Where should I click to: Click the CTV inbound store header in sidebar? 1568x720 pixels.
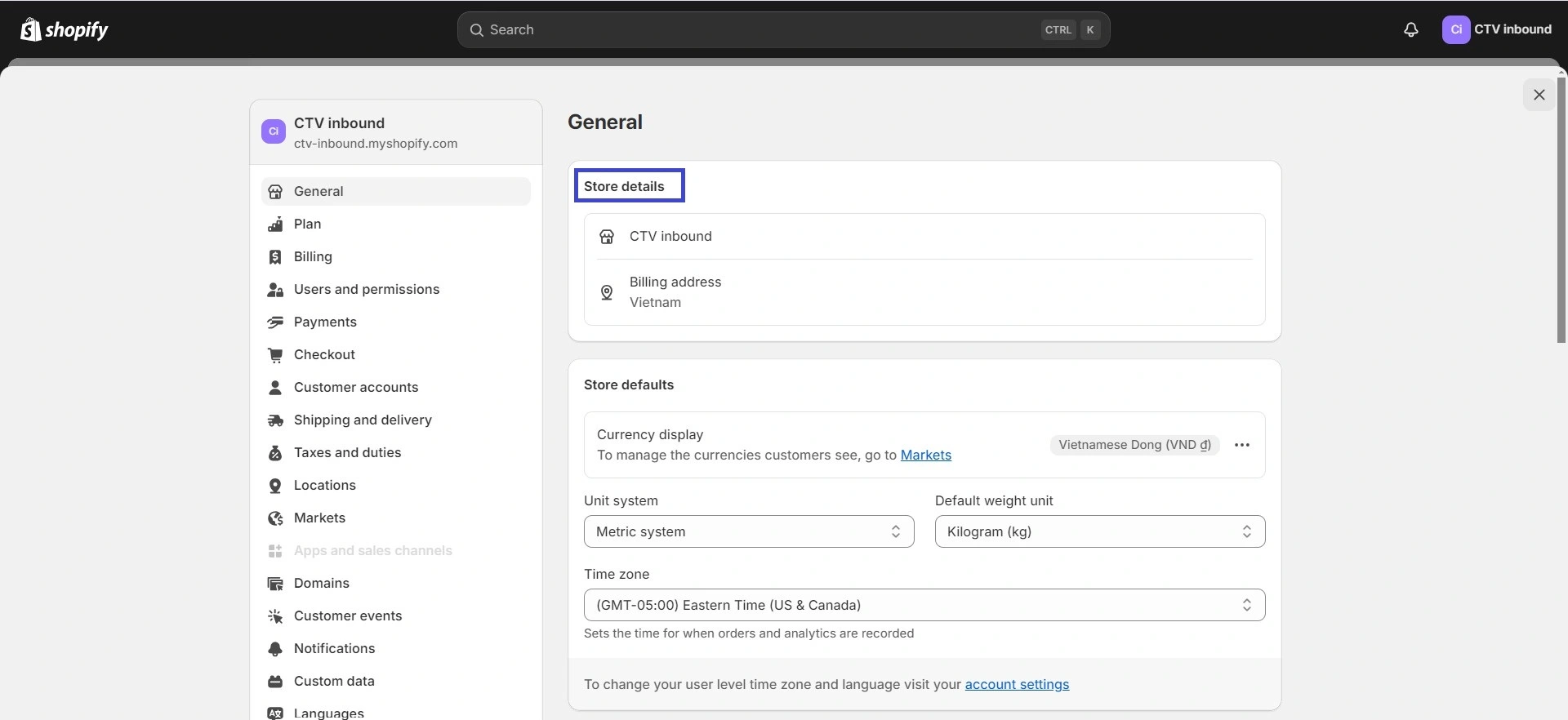[x=396, y=132]
